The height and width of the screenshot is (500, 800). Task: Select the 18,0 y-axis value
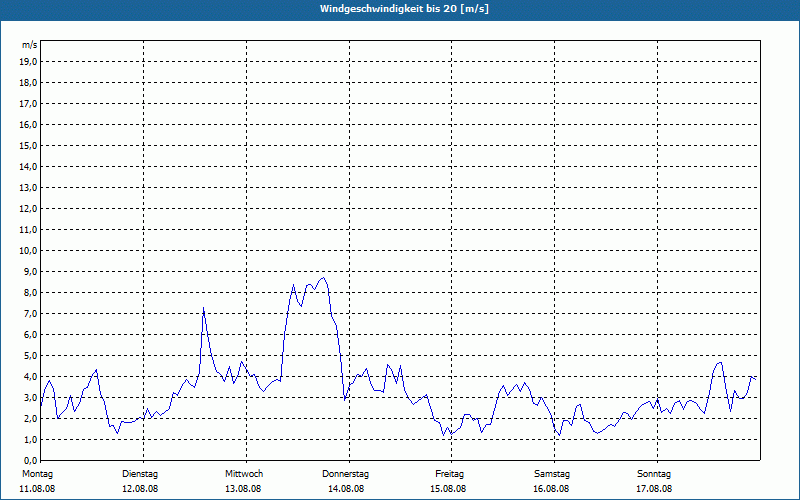click(x=29, y=83)
